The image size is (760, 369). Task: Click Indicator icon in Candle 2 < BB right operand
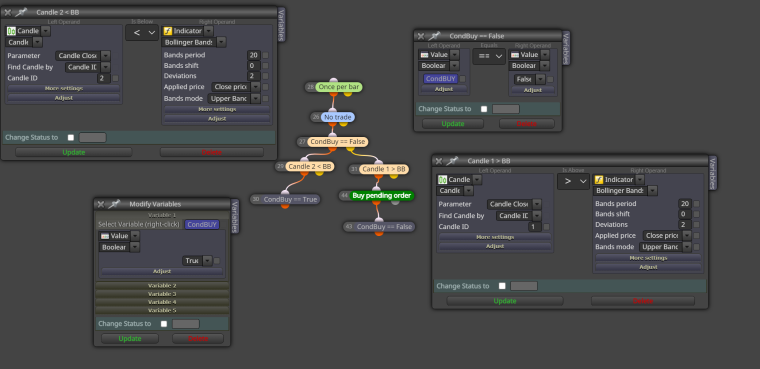(x=168, y=31)
